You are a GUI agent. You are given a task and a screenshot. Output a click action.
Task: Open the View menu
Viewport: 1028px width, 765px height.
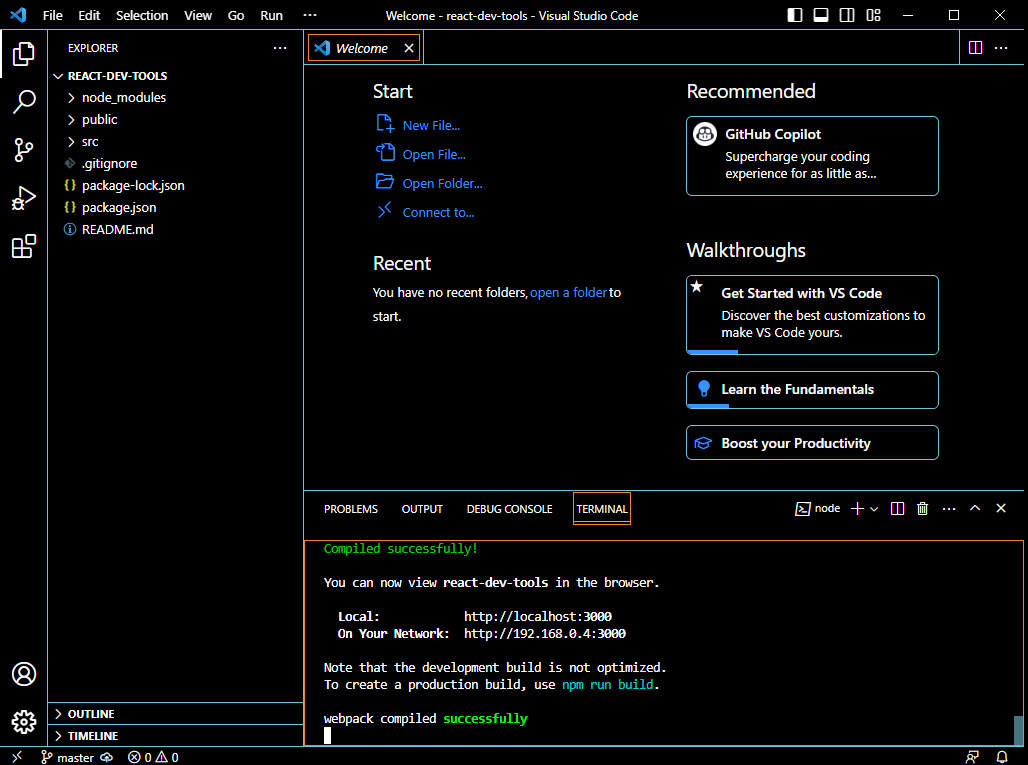click(197, 15)
